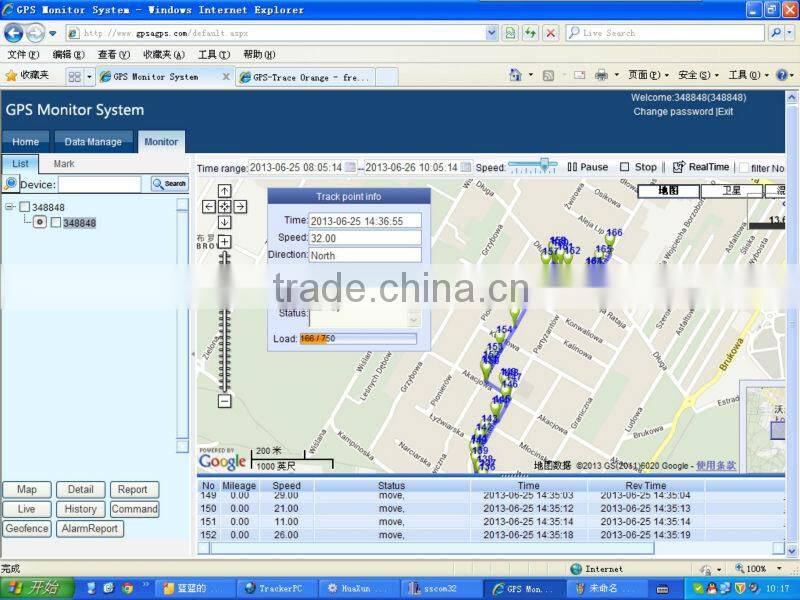Click the Refresh icon in the browser toolbar

[531, 33]
